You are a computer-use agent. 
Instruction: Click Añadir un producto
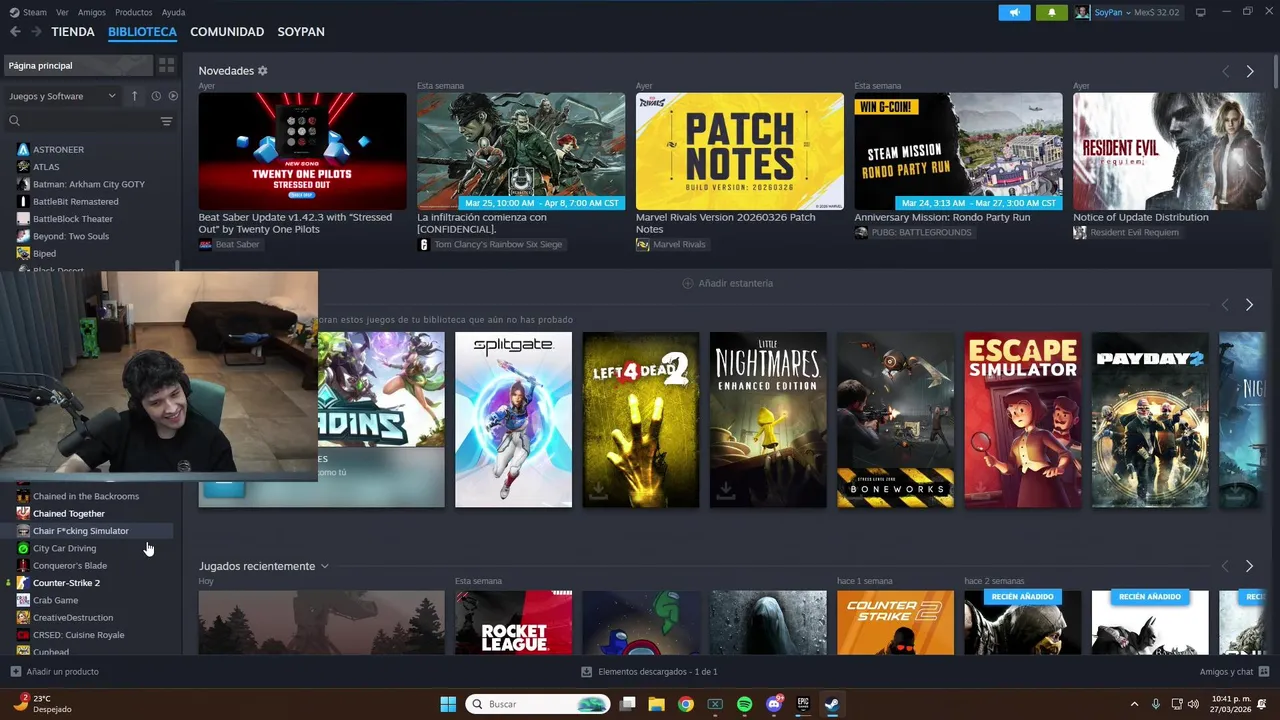point(55,672)
